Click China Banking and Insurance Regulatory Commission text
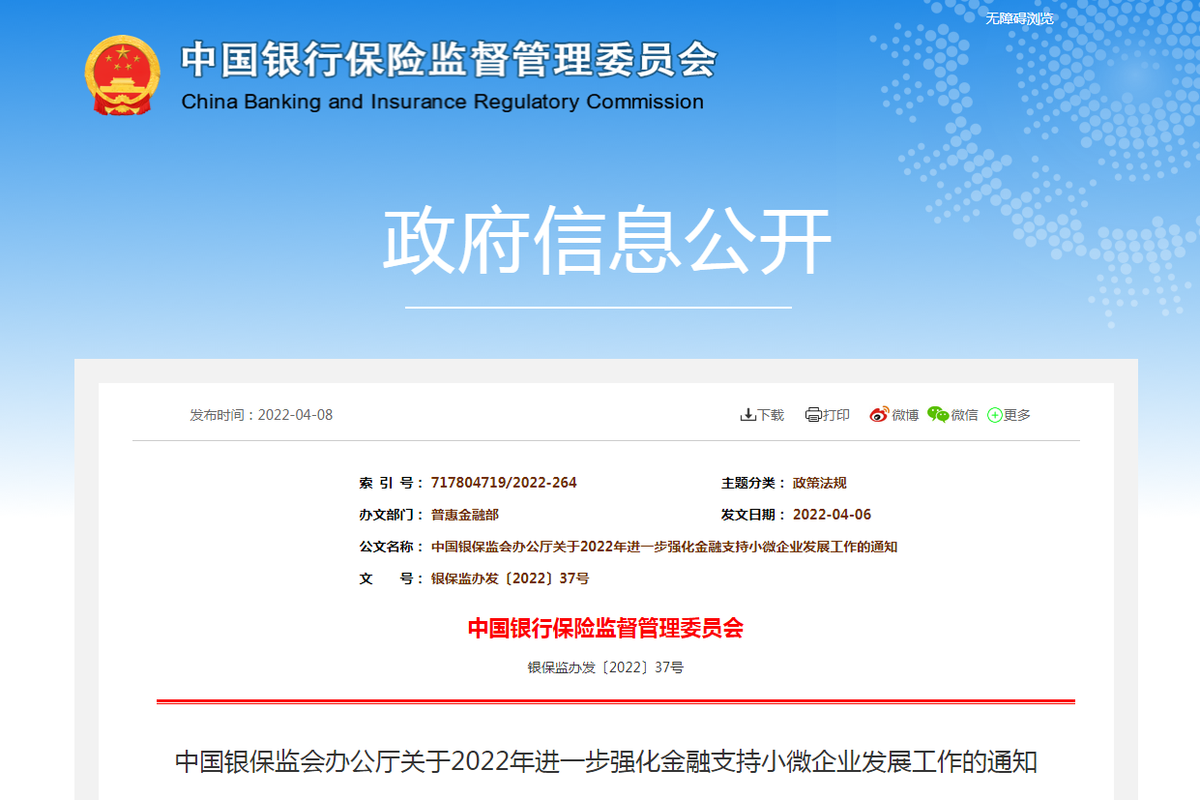 pos(443,102)
